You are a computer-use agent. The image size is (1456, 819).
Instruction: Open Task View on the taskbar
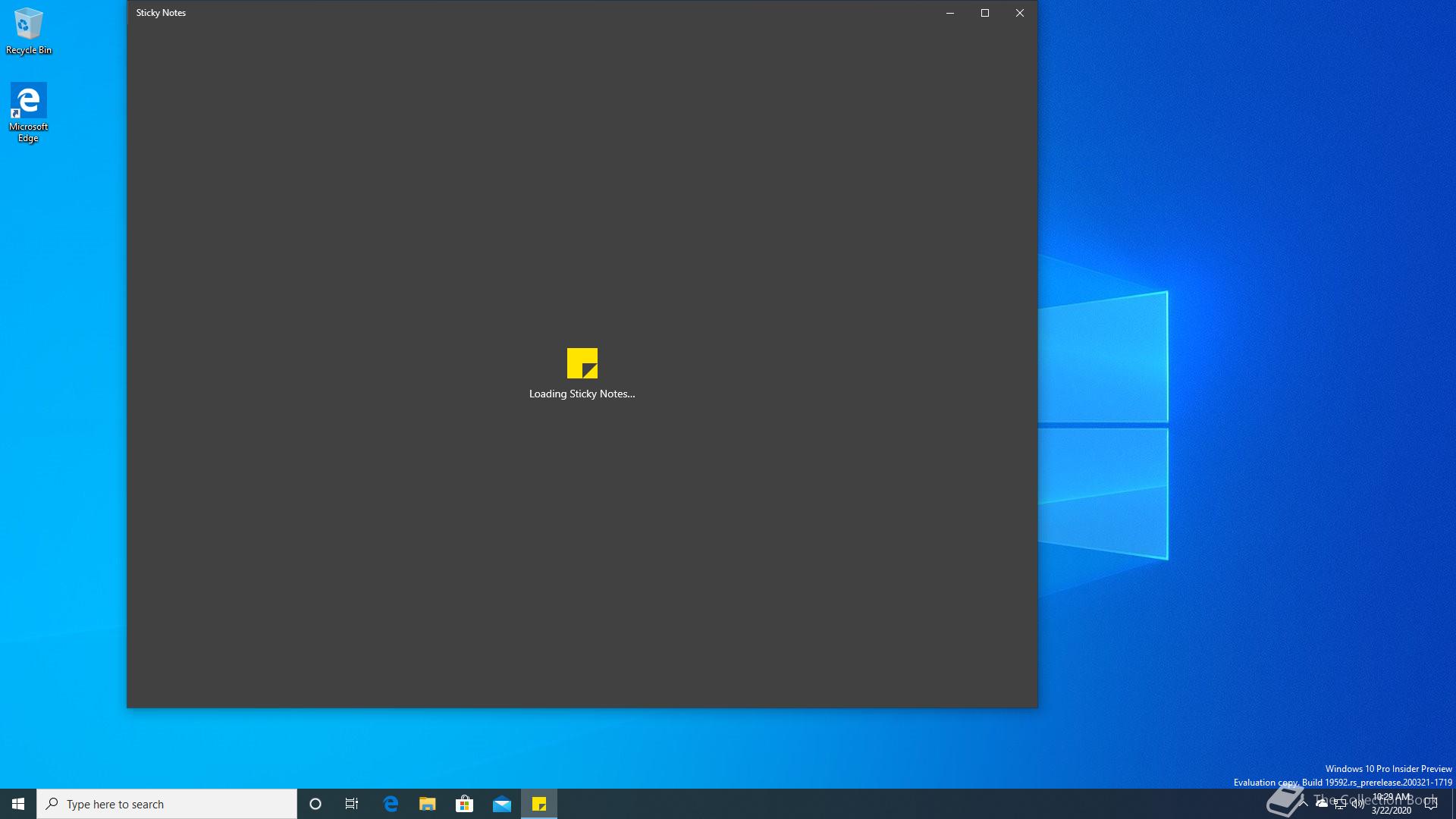[x=352, y=804]
